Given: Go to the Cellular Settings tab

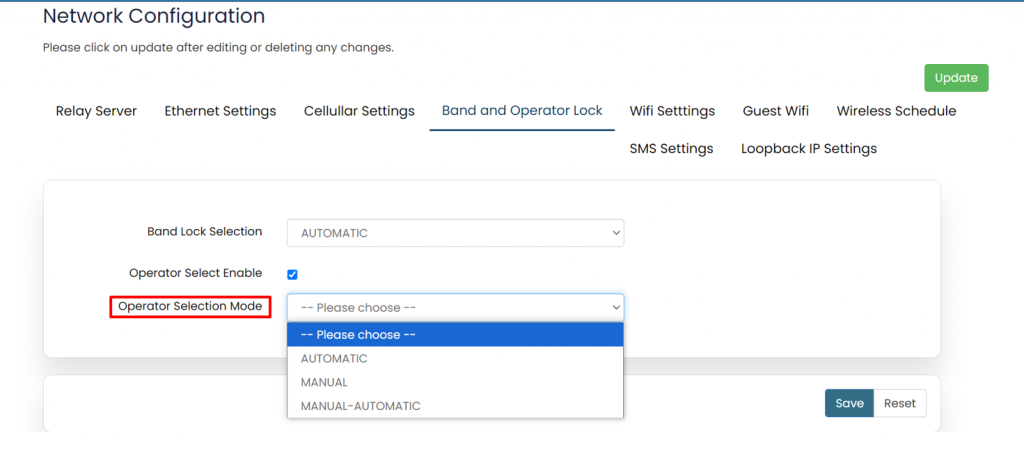Looking at the screenshot, I should point(359,111).
